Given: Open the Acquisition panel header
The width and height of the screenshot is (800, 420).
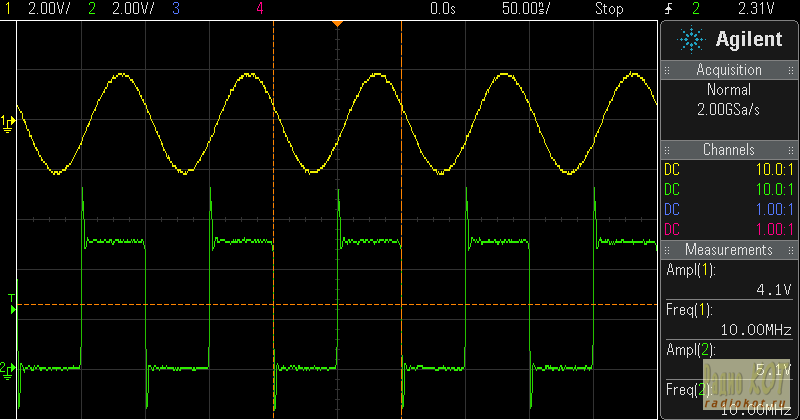Looking at the screenshot, I should pyautogui.click(x=728, y=70).
